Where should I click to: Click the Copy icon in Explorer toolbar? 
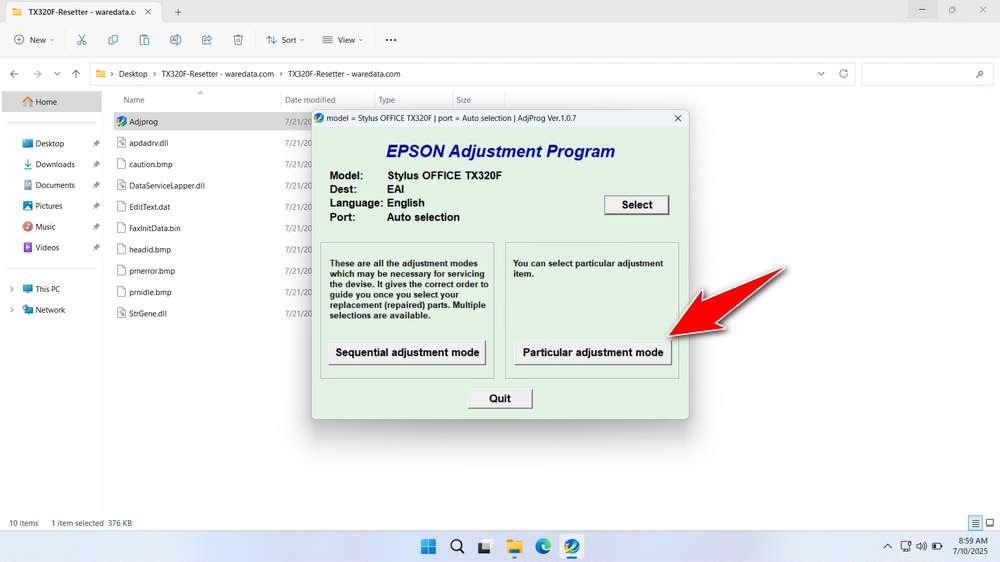point(113,40)
